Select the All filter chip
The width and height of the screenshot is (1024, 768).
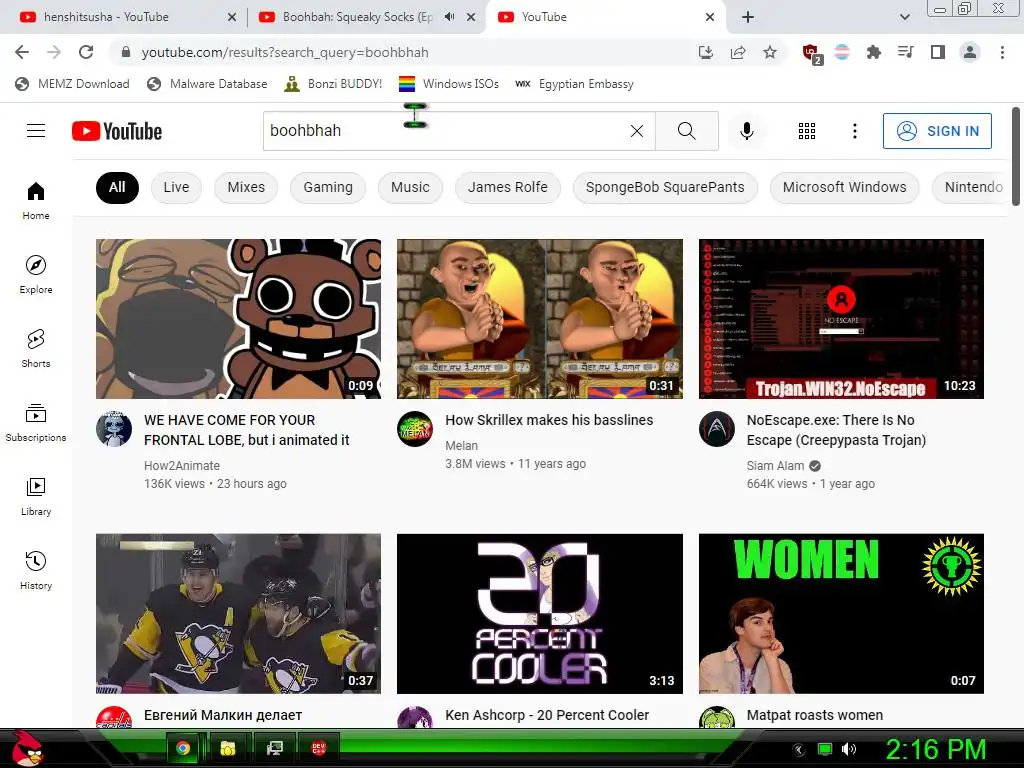tap(117, 187)
